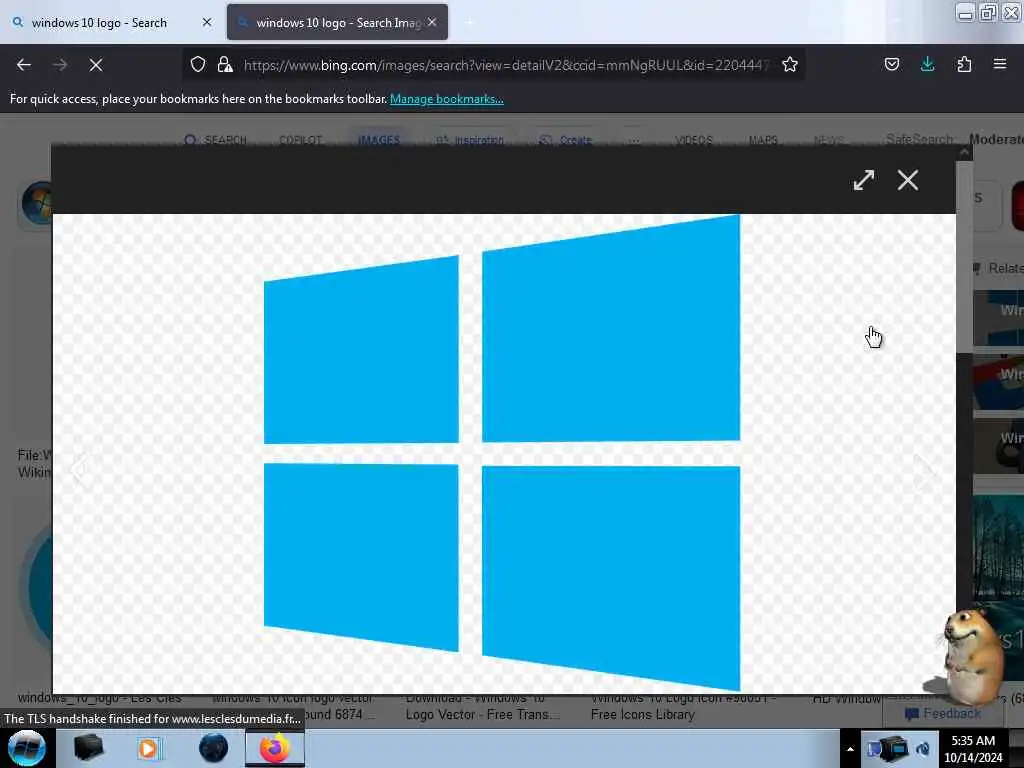
Task: Save page to Pocket
Action: [x=891, y=64]
